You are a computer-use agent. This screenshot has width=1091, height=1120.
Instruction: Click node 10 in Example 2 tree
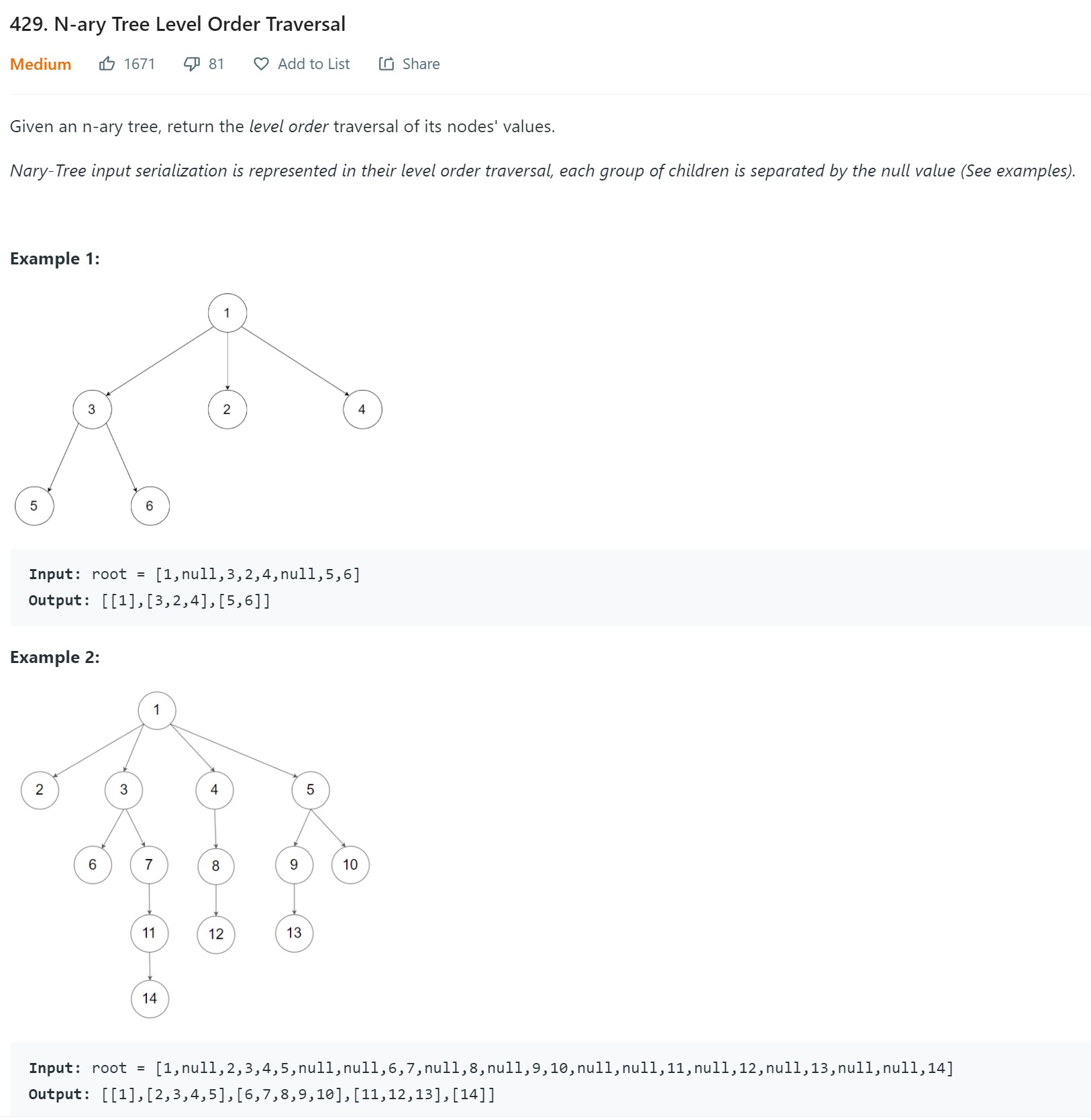[350, 865]
